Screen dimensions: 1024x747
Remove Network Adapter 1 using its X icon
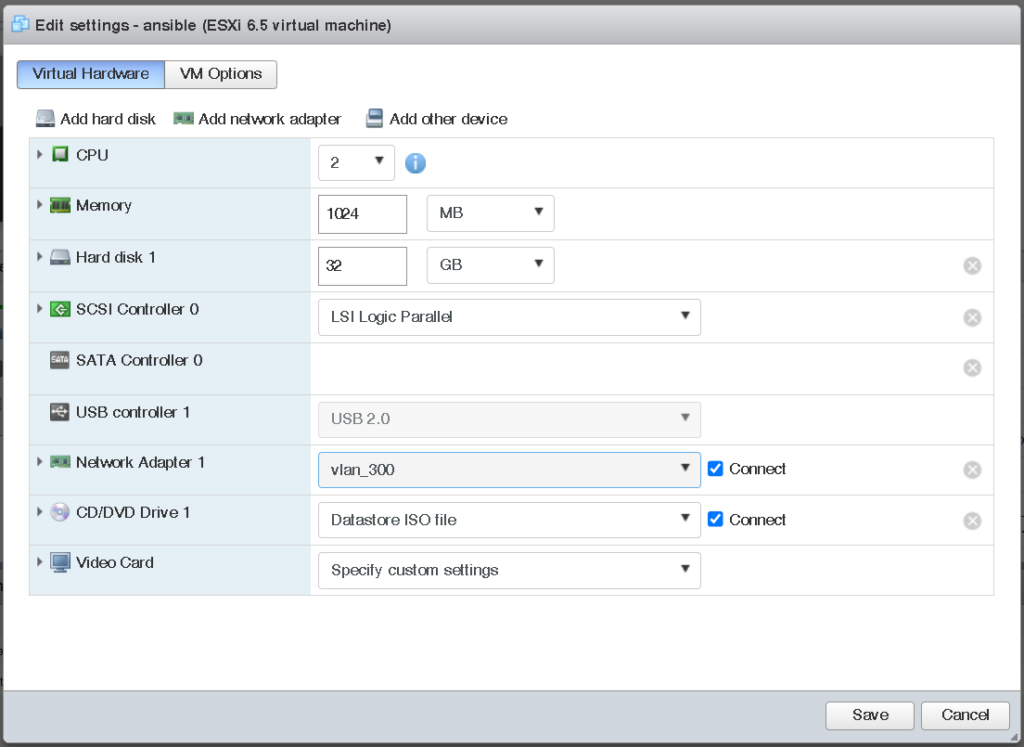(972, 469)
